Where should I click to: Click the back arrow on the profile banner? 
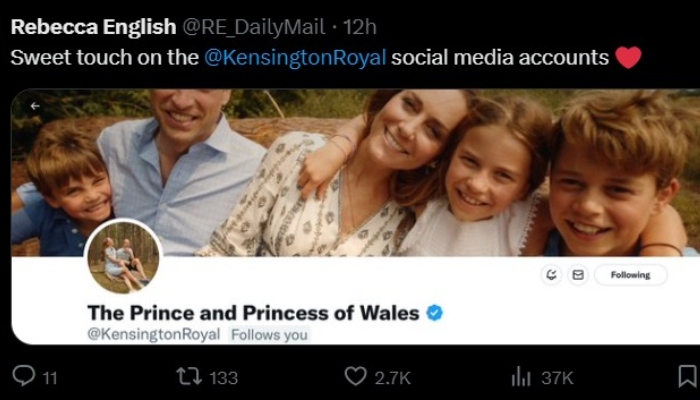click(x=35, y=105)
